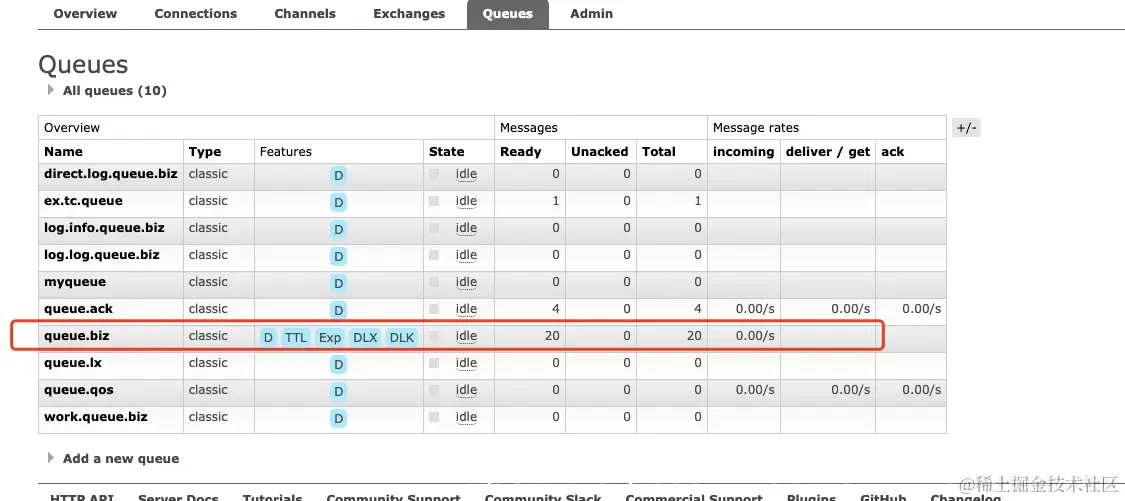This screenshot has height=501, width=1125.
Task: Click the +/- column selector button
Action: pos(966,128)
